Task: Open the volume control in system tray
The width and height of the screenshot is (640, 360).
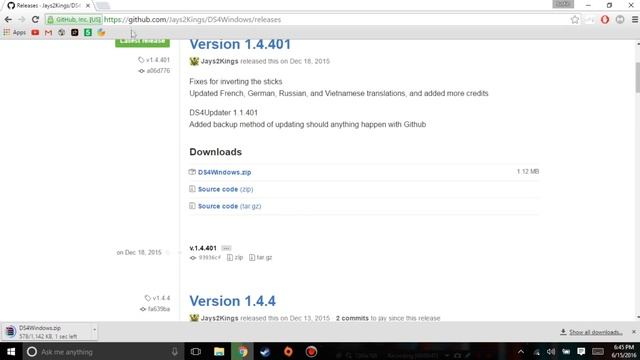Action: [x=551, y=352]
